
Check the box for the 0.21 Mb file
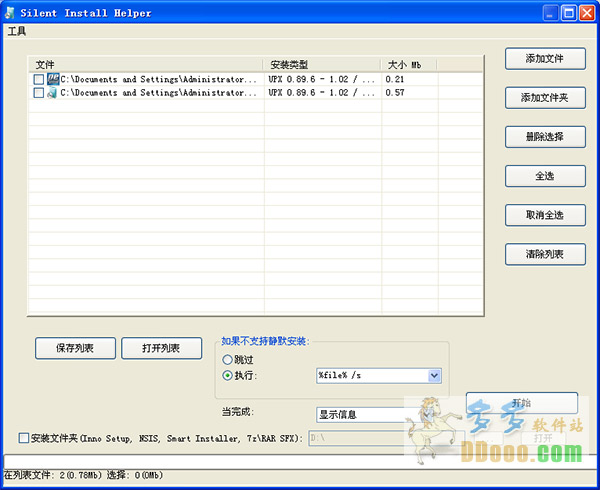tap(39, 79)
